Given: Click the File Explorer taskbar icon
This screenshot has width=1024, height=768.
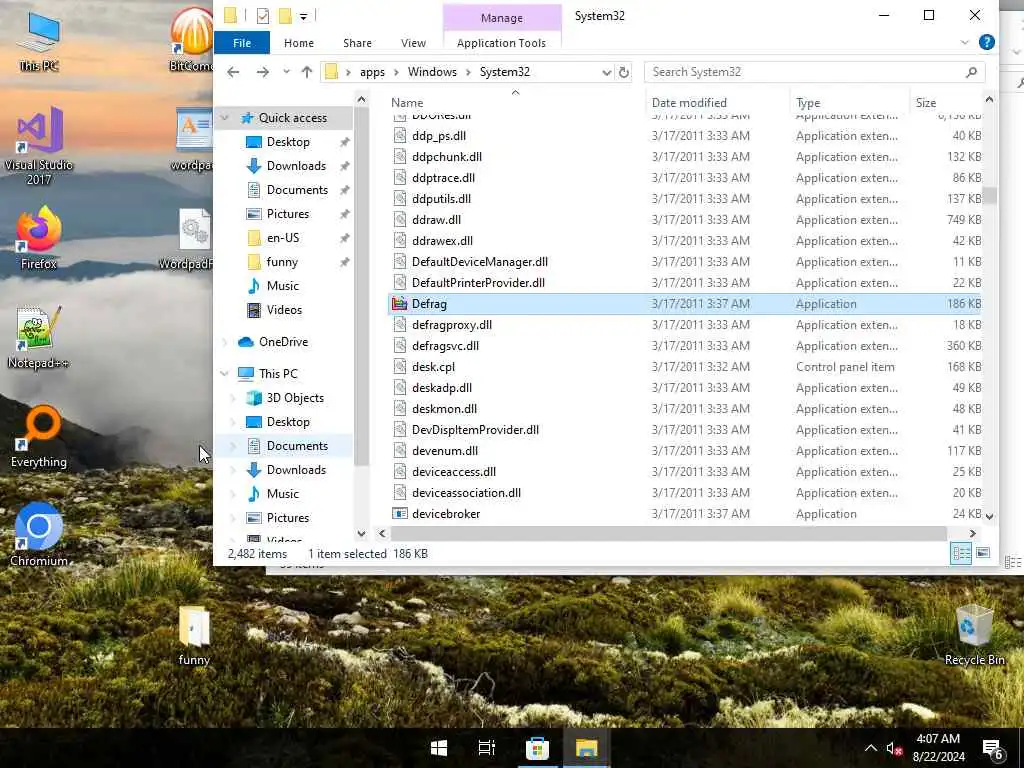Looking at the screenshot, I should [x=586, y=748].
